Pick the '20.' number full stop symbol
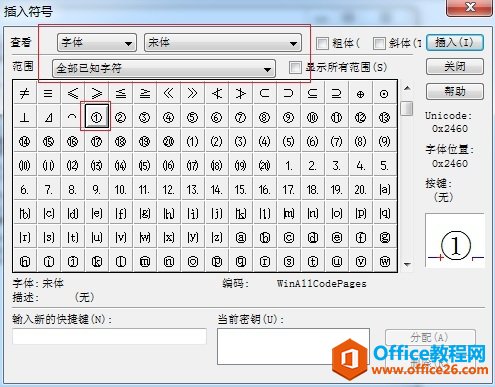Screen dimensions: 495x387 tap(360, 189)
